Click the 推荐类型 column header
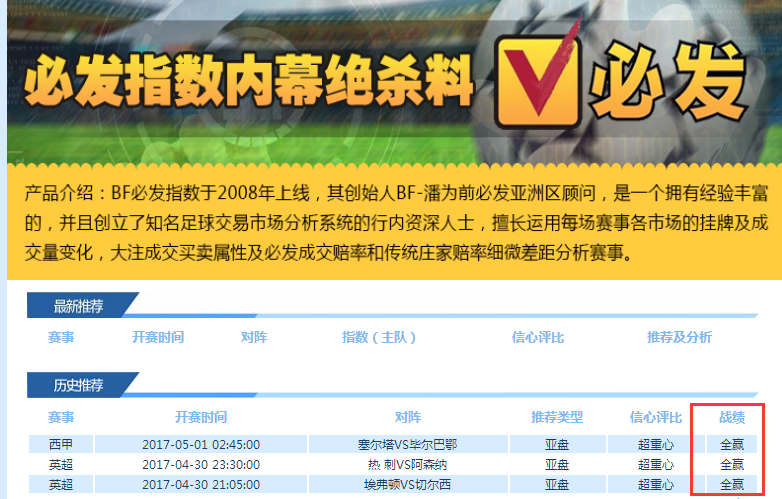The height and width of the screenshot is (499, 782). 557,417
